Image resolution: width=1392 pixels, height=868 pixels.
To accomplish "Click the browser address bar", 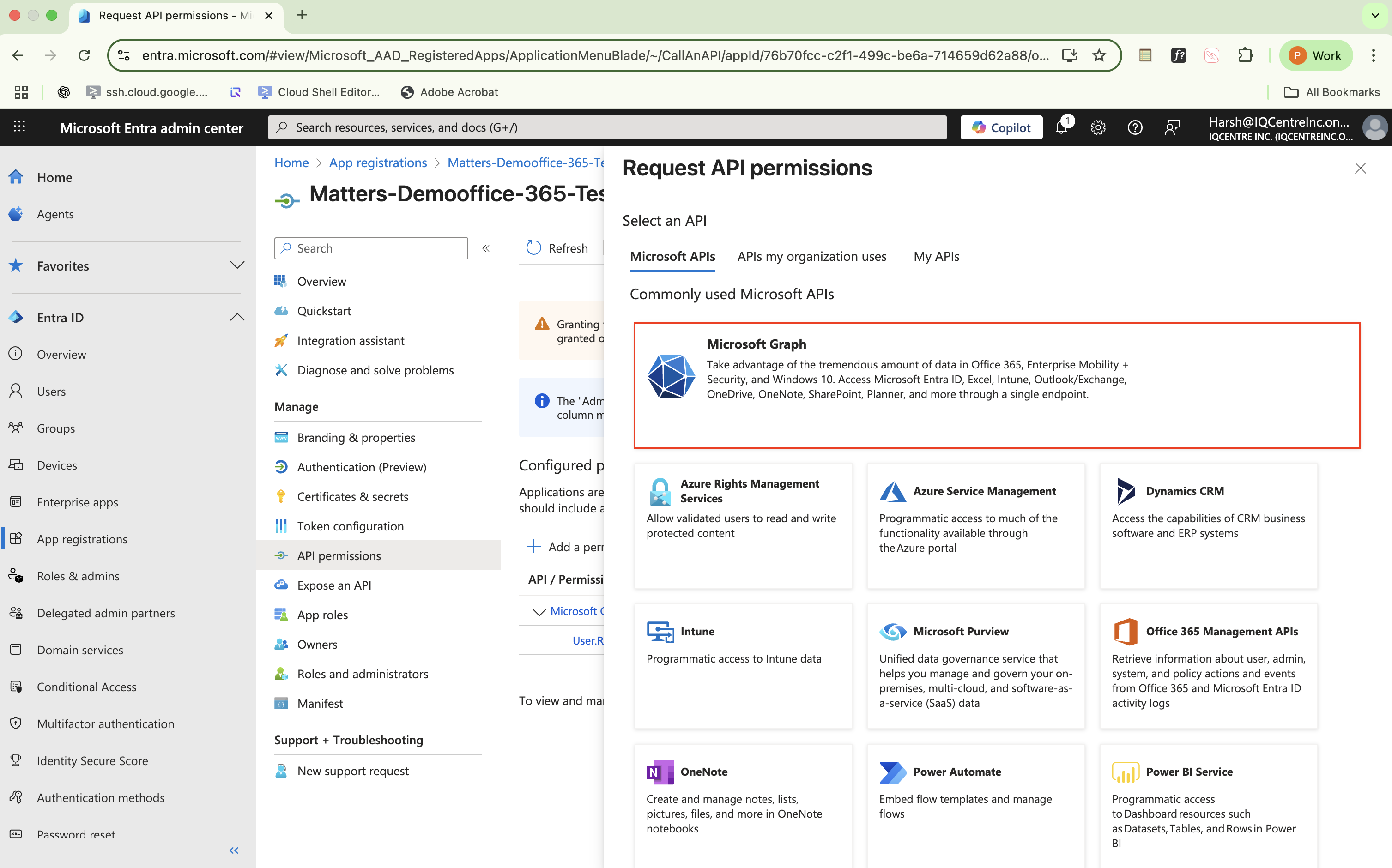I will pos(595,56).
